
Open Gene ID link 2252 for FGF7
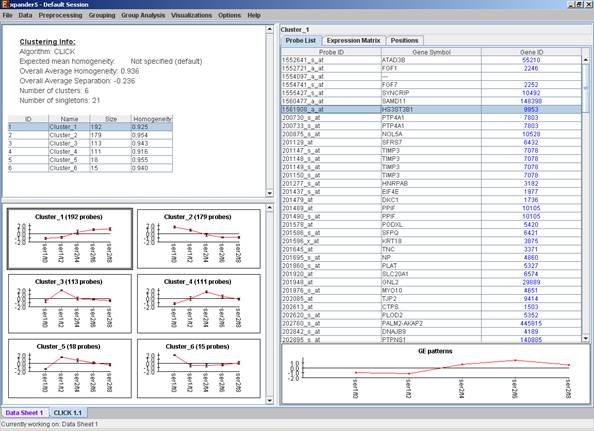click(x=531, y=85)
